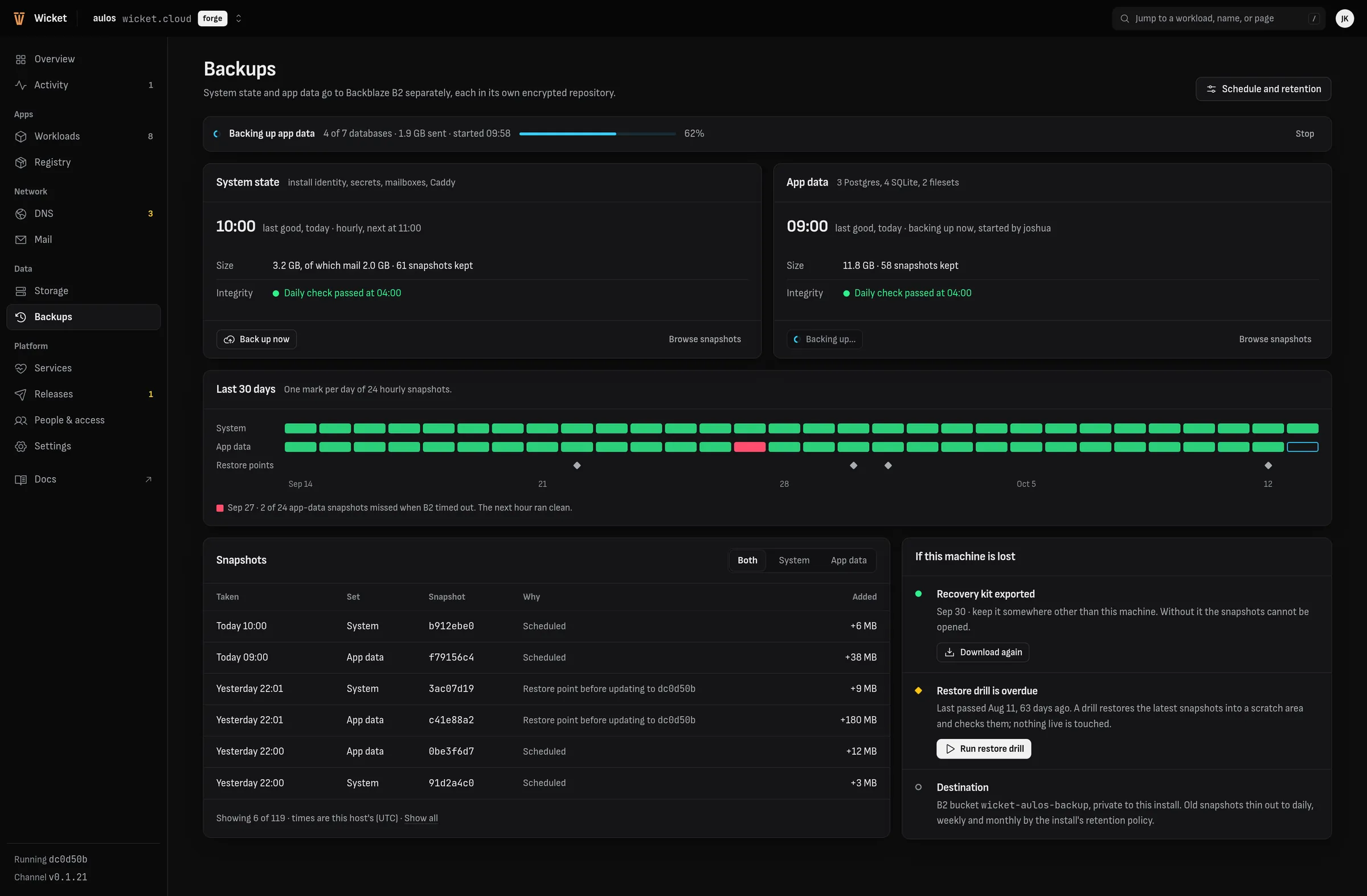This screenshot has width=1367, height=896.
Task: Run the restore drill
Action: click(x=983, y=749)
